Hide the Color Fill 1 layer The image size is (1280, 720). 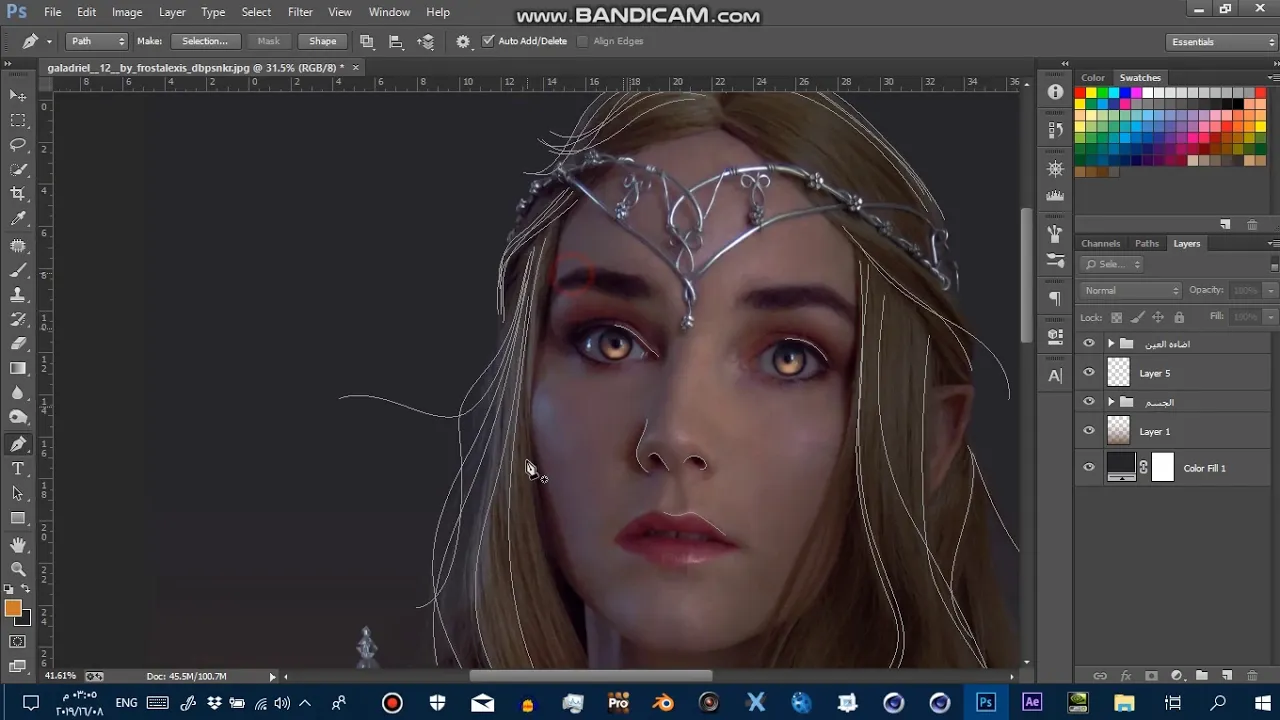pos(1089,468)
